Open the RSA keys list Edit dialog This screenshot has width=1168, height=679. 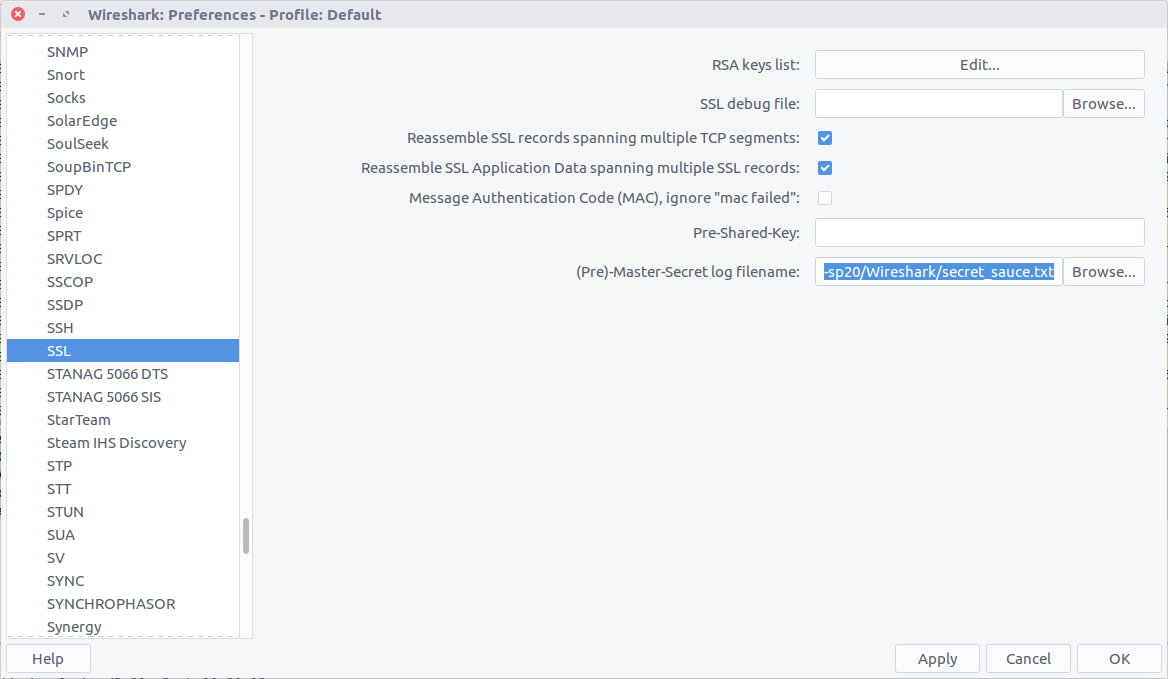[x=979, y=65]
